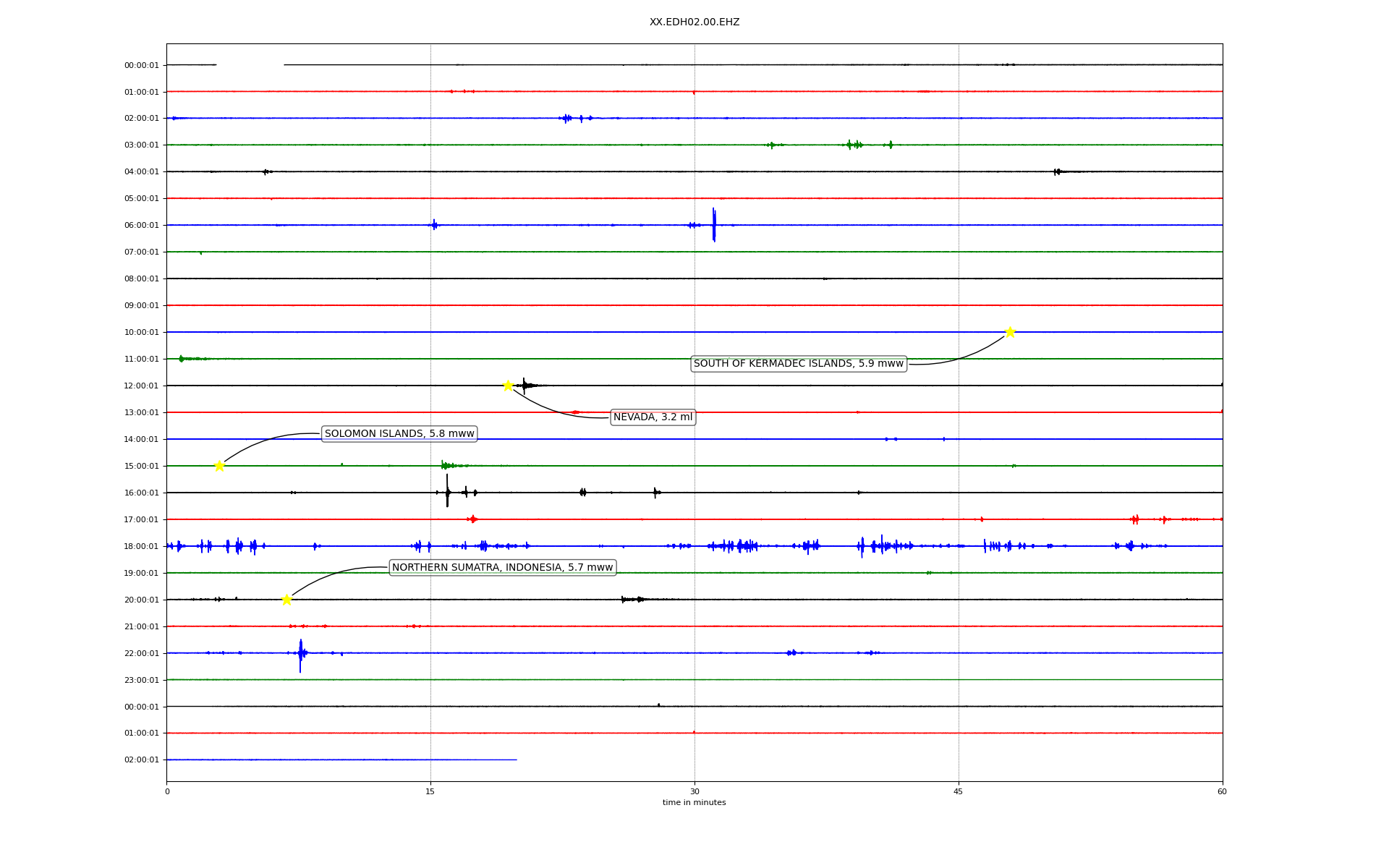Click the SOLOMON ISLANDS, 5.8 mww label
The height and width of the screenshot is (868, 1389).
399,434
